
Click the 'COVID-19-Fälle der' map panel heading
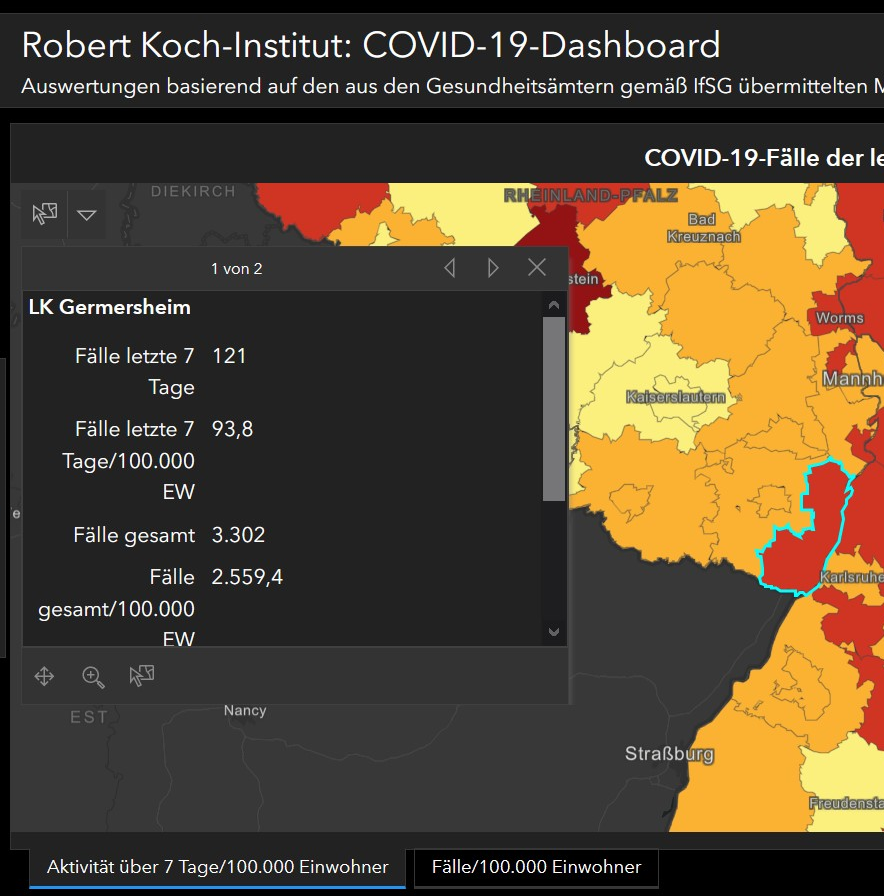(764, 158)
